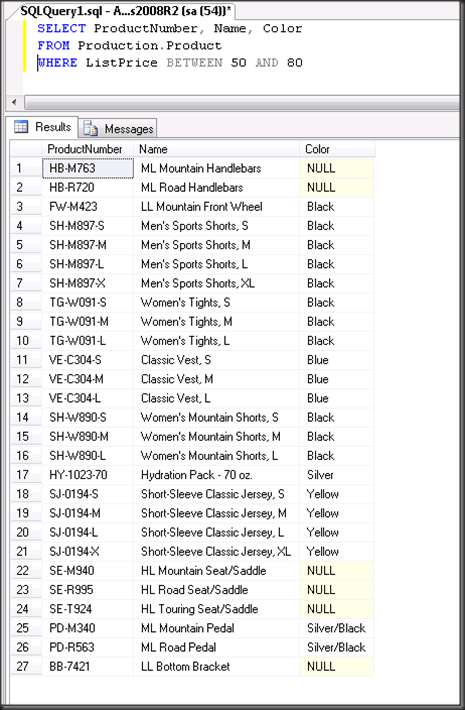Image resolution: width=465 pixels, height=710 pixels.
Task: Select the HB-M763 cell
Action: point(88,168)
